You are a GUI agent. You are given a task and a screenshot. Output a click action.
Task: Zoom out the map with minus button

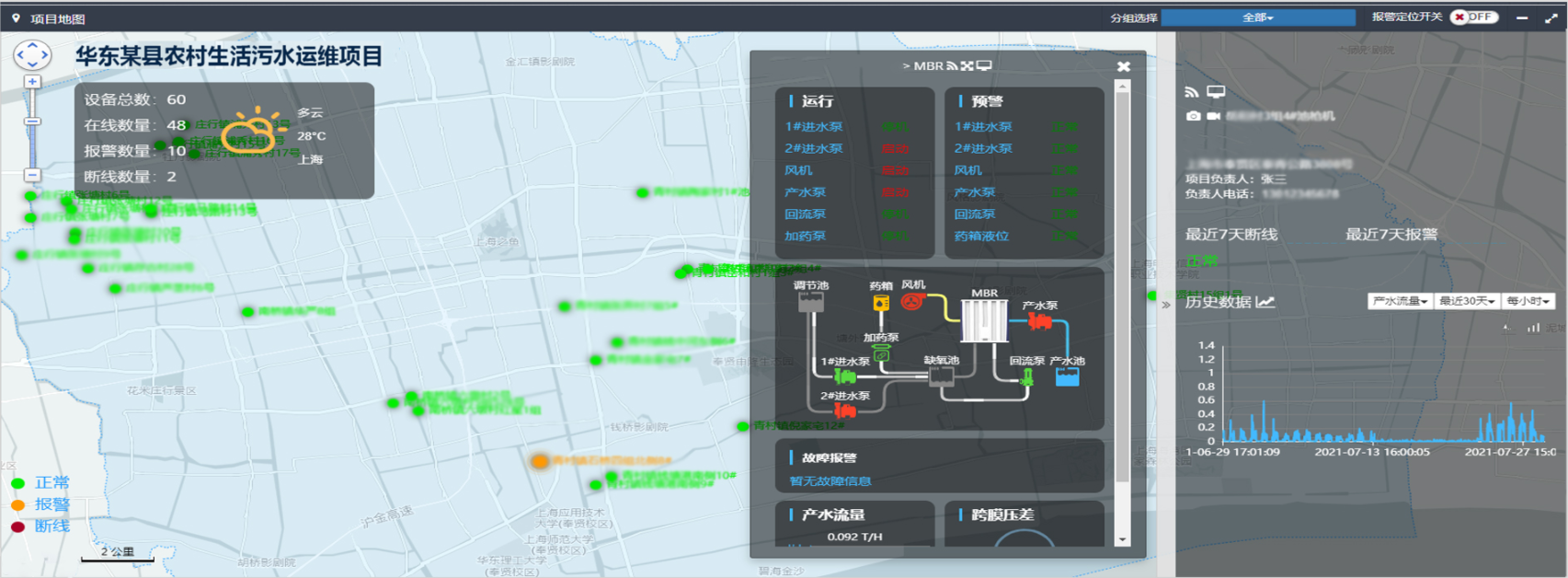[32, 174]
